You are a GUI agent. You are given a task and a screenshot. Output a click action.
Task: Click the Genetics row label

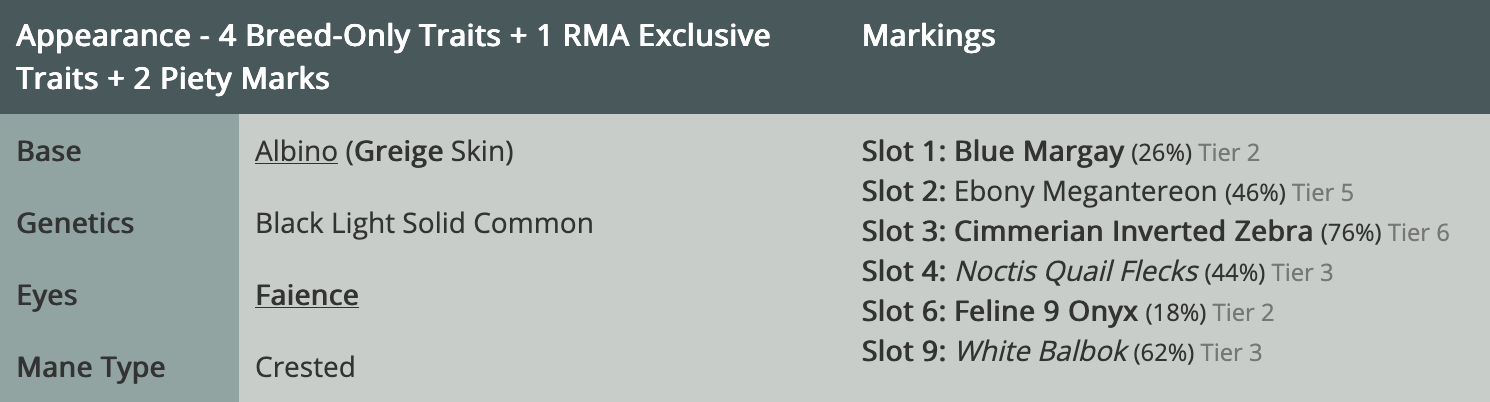(75, 223)
